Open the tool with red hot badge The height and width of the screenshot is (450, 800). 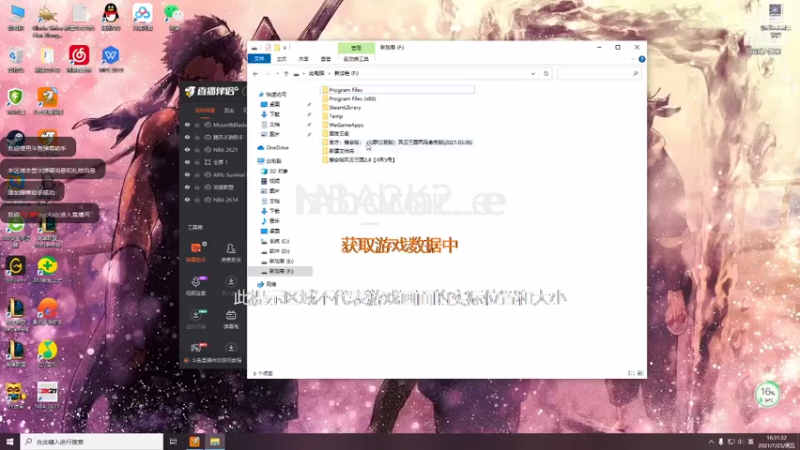coord(196,348)
